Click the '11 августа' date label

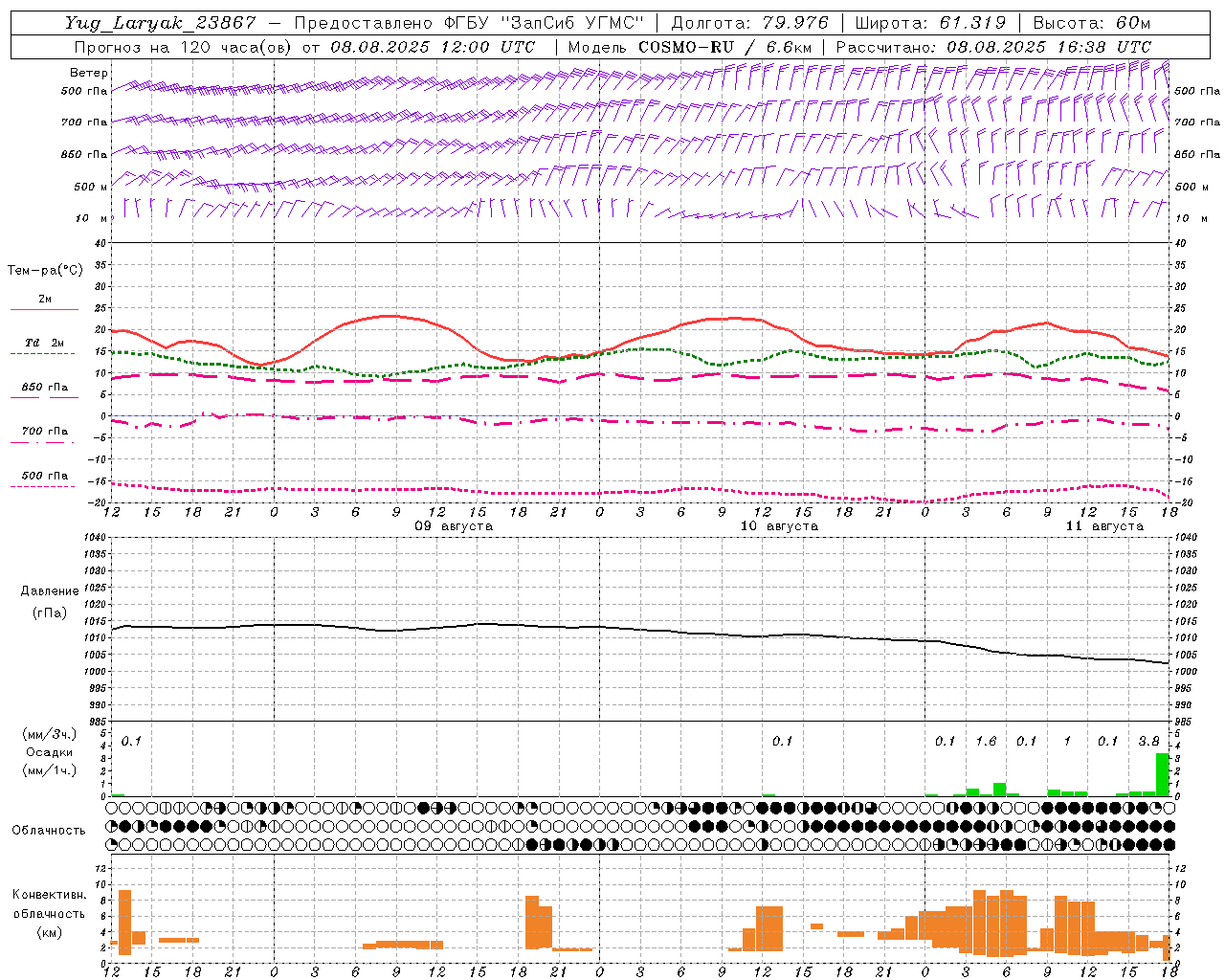coord(1104,526)
